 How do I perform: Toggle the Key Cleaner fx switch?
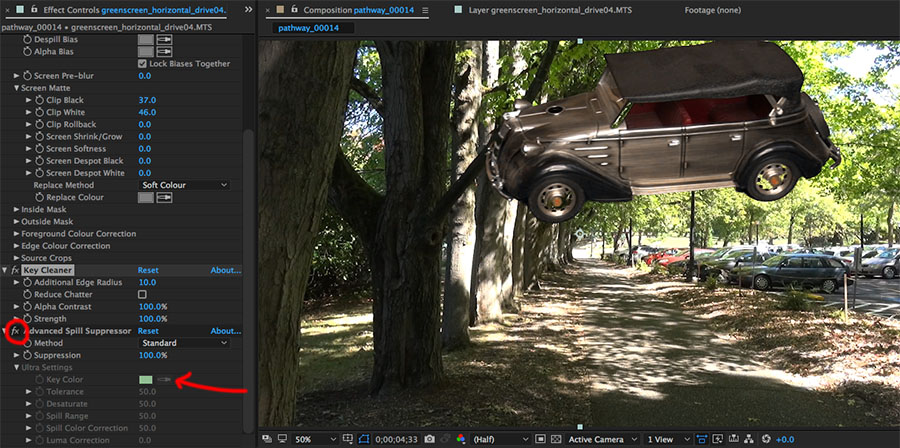(15, 270)
